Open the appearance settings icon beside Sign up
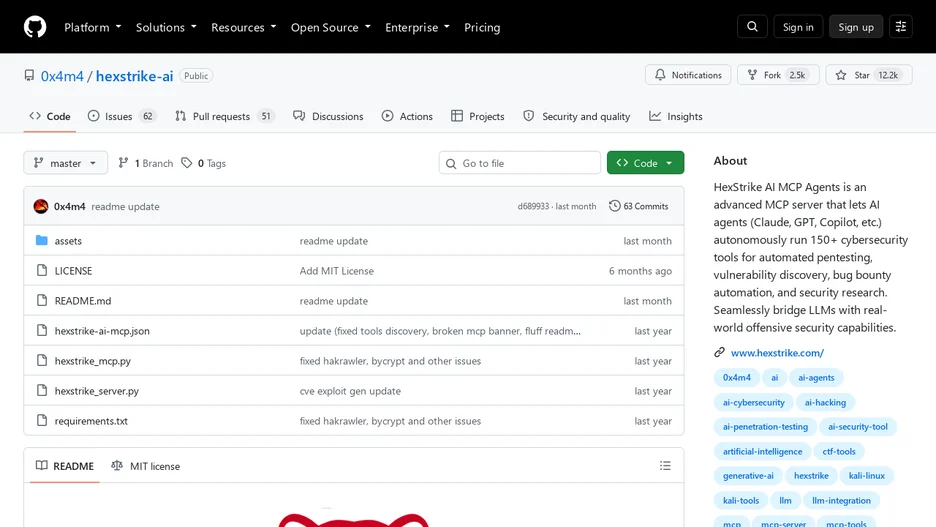Viewport: 936px width, 527px height. pos(901,27)
